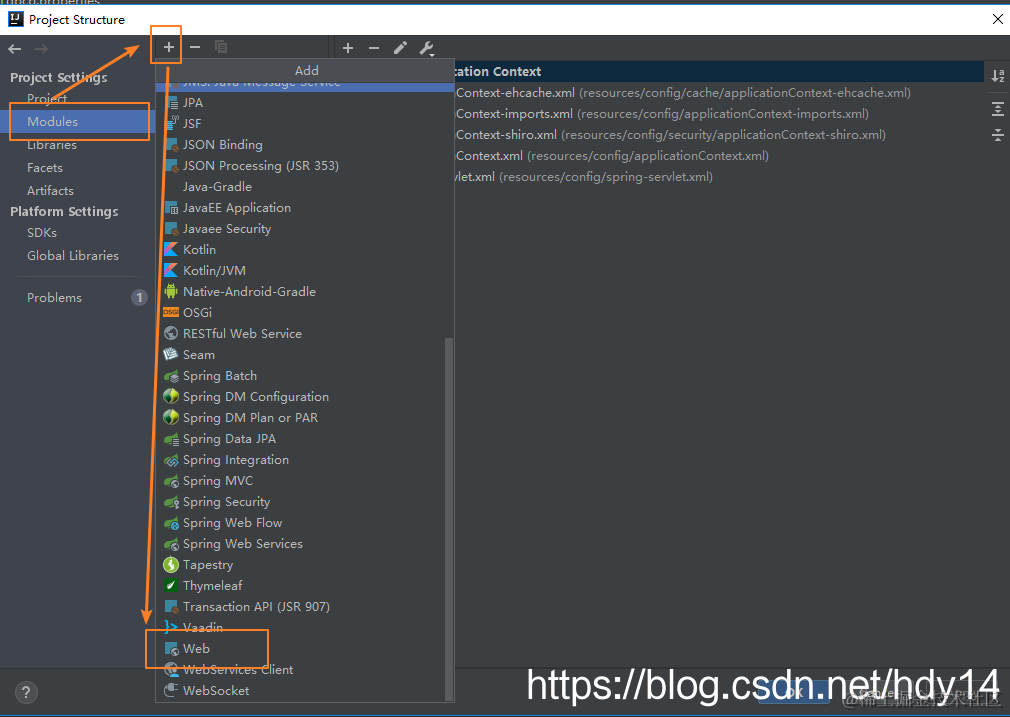Select Spring DM Plan or PAR

click(301, 417)
